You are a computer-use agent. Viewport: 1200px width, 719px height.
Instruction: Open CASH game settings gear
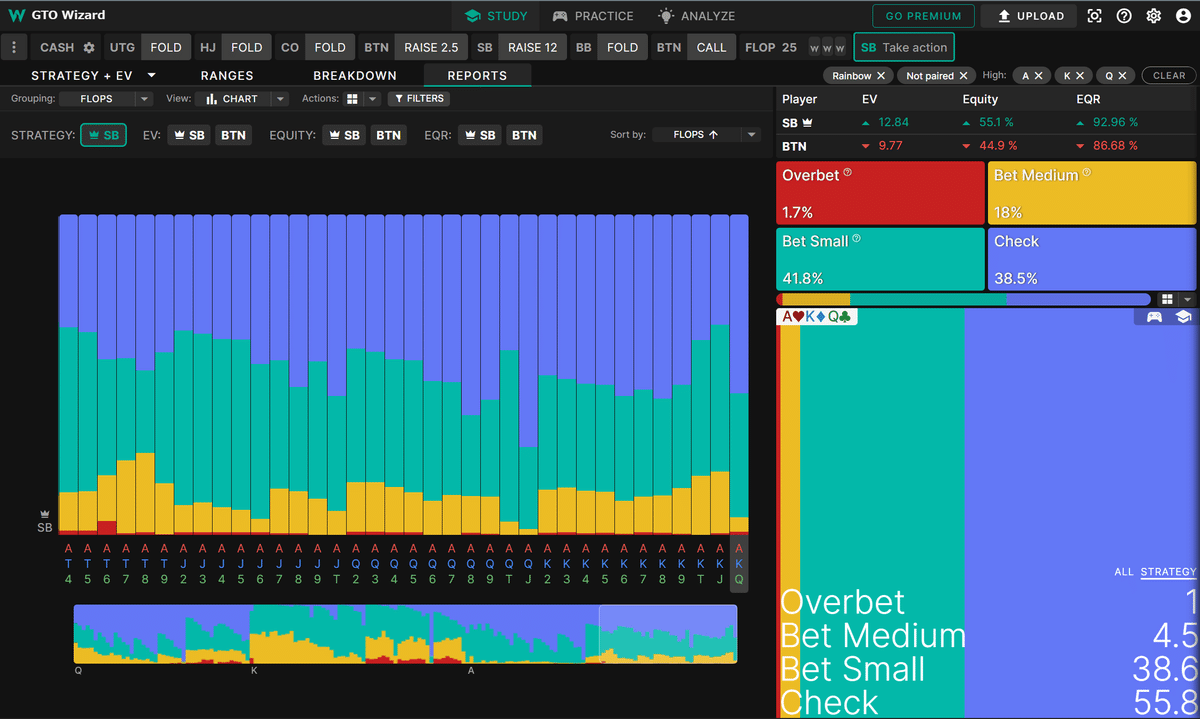click(89, 47)
